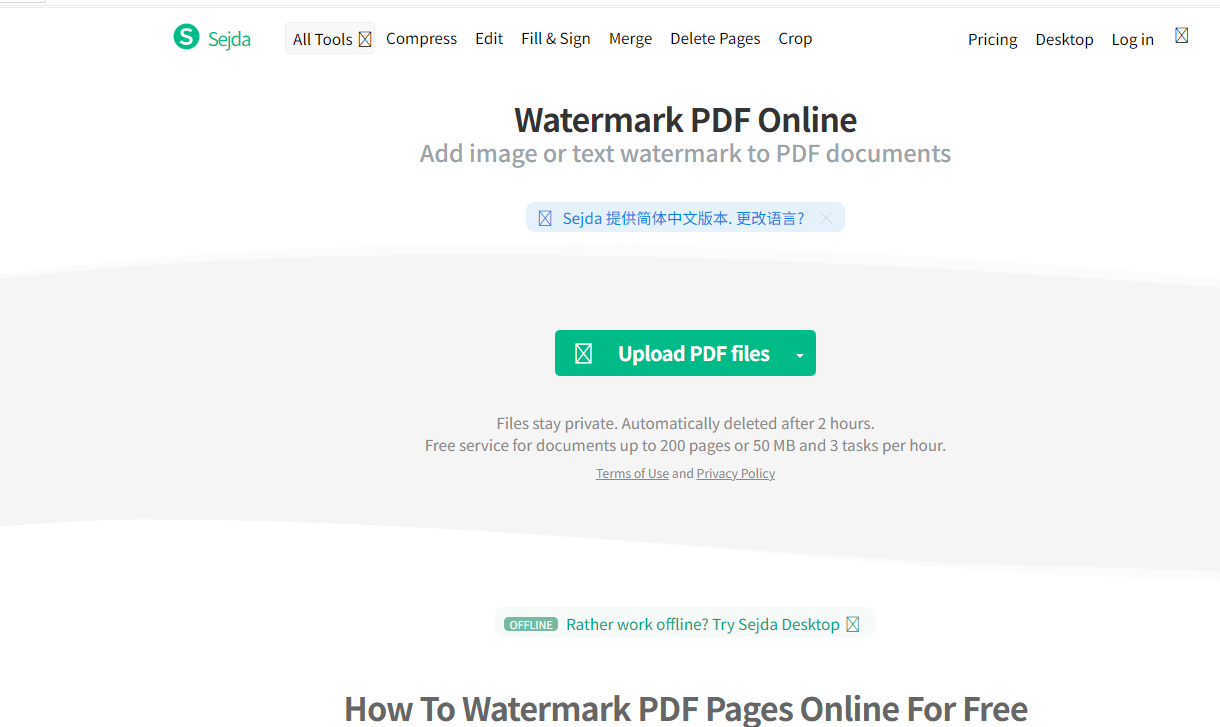Viewport: 1220px width, 727px height.
Task: Open the Privacy Policy link
Action: [736, 474]
